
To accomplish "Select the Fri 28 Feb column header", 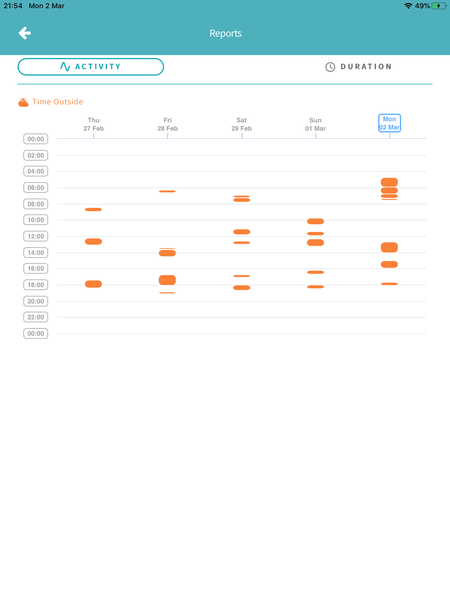I will (167, 124).
